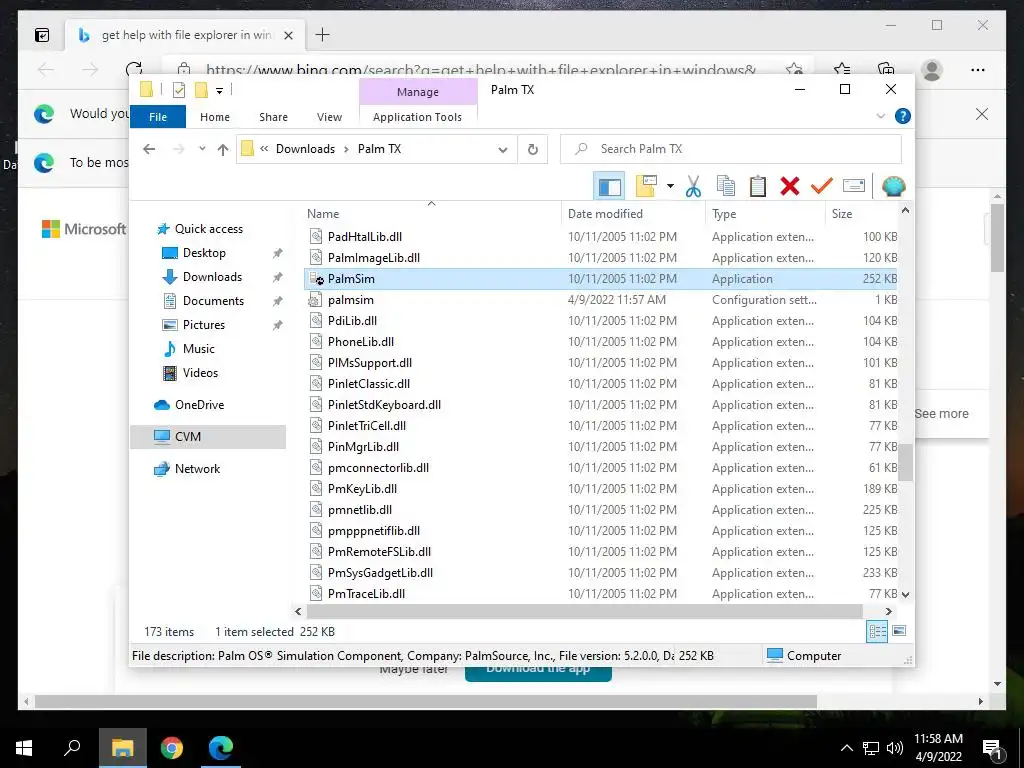Expand the ribbon with the chevron
The image size is (1024, 768).
[880, 116]
